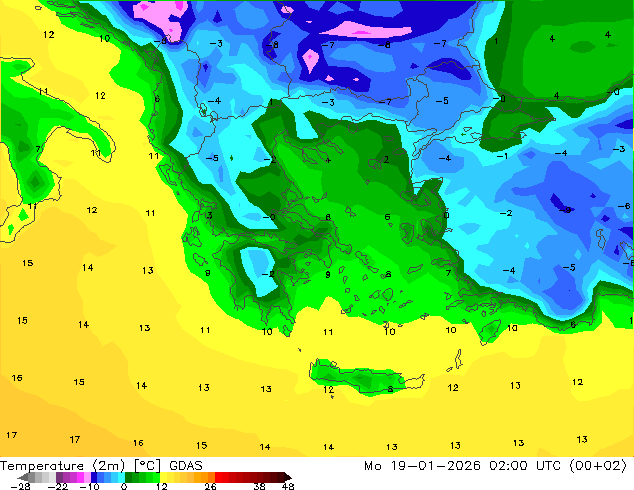Click the '-28' legend label

pyautogui.click(x=21, y=486)
